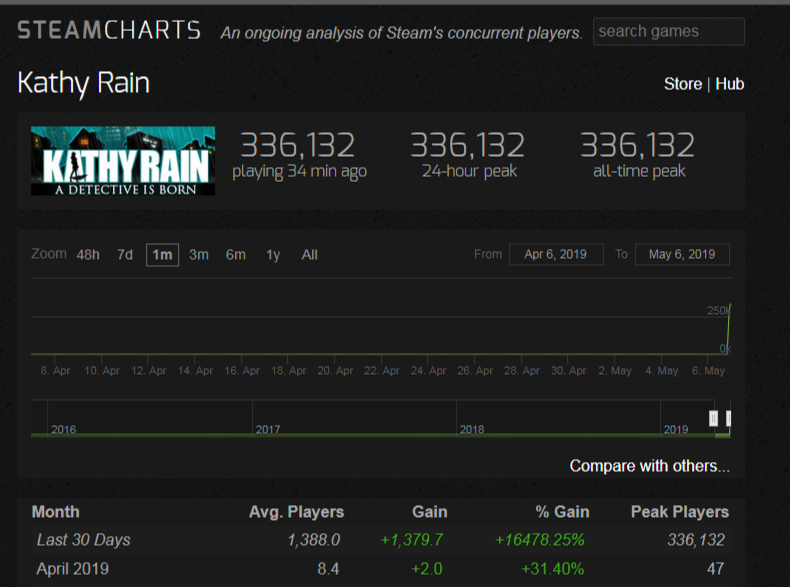This screenshot has width=790, height=587.
Task: Focus the search games field
Action: coord(669,31)
